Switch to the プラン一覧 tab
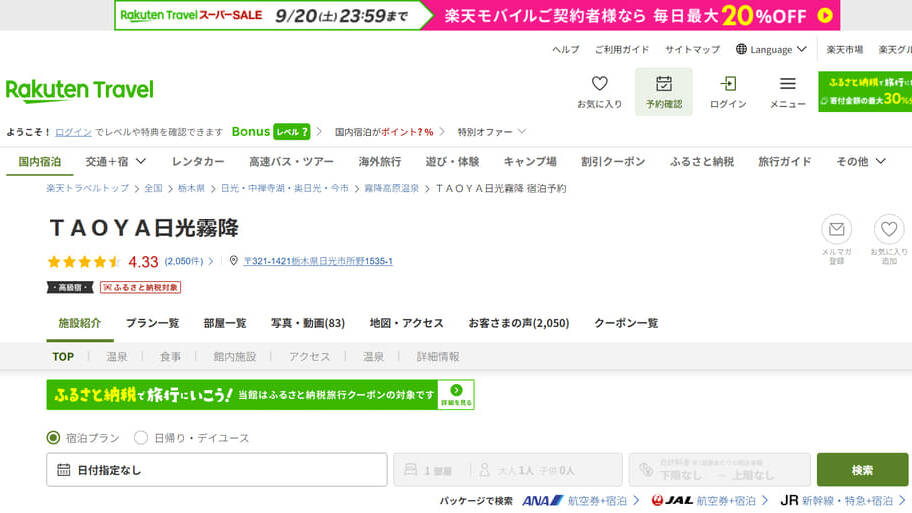 tap(152, 323)
